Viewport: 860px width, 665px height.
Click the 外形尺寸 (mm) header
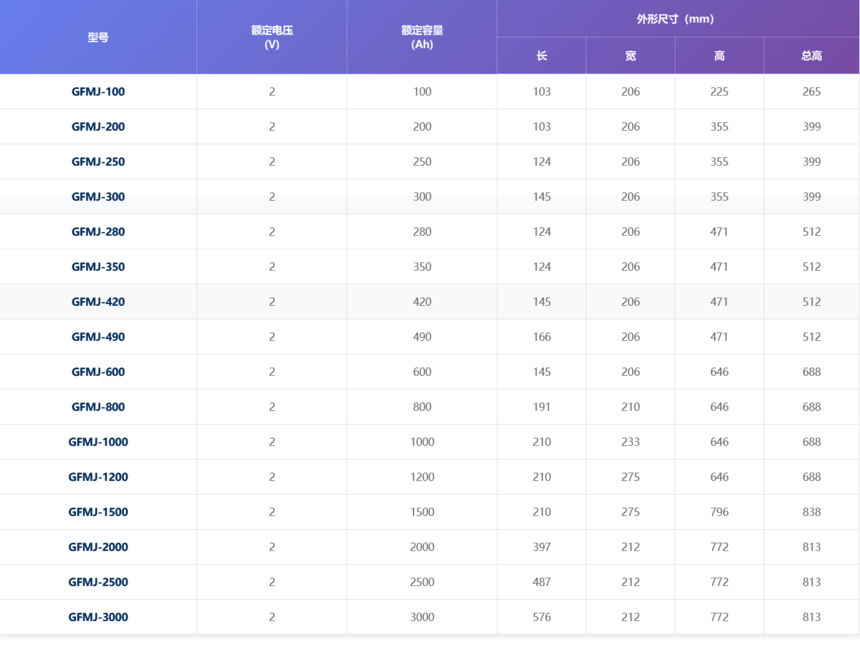678,19
